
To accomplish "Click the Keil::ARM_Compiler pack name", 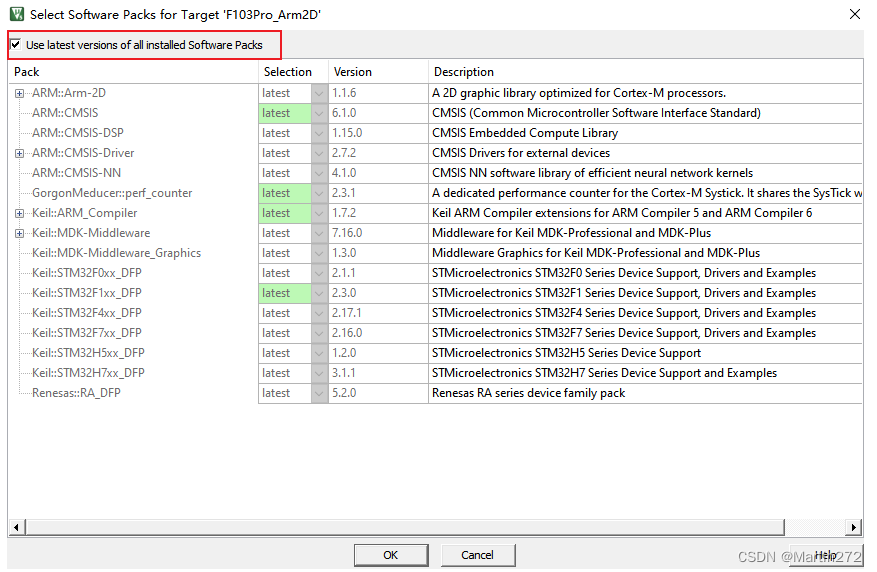I will coord(84,214).
